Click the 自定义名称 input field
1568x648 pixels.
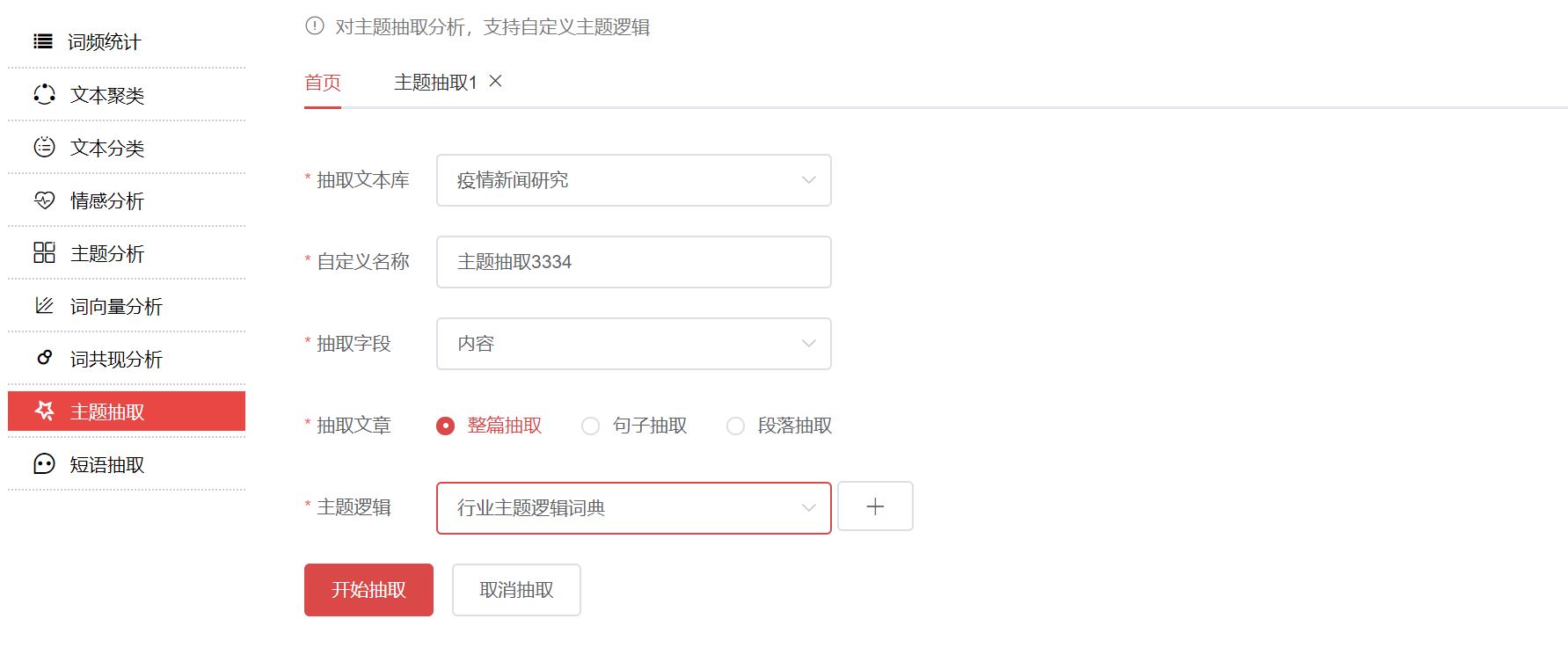coord(634,262)
